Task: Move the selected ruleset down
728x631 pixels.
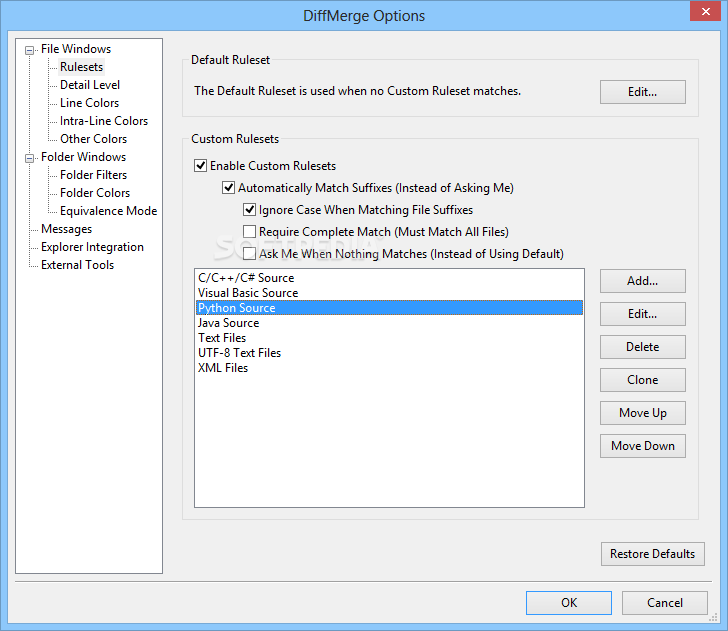Action: [x=643, y=446]
